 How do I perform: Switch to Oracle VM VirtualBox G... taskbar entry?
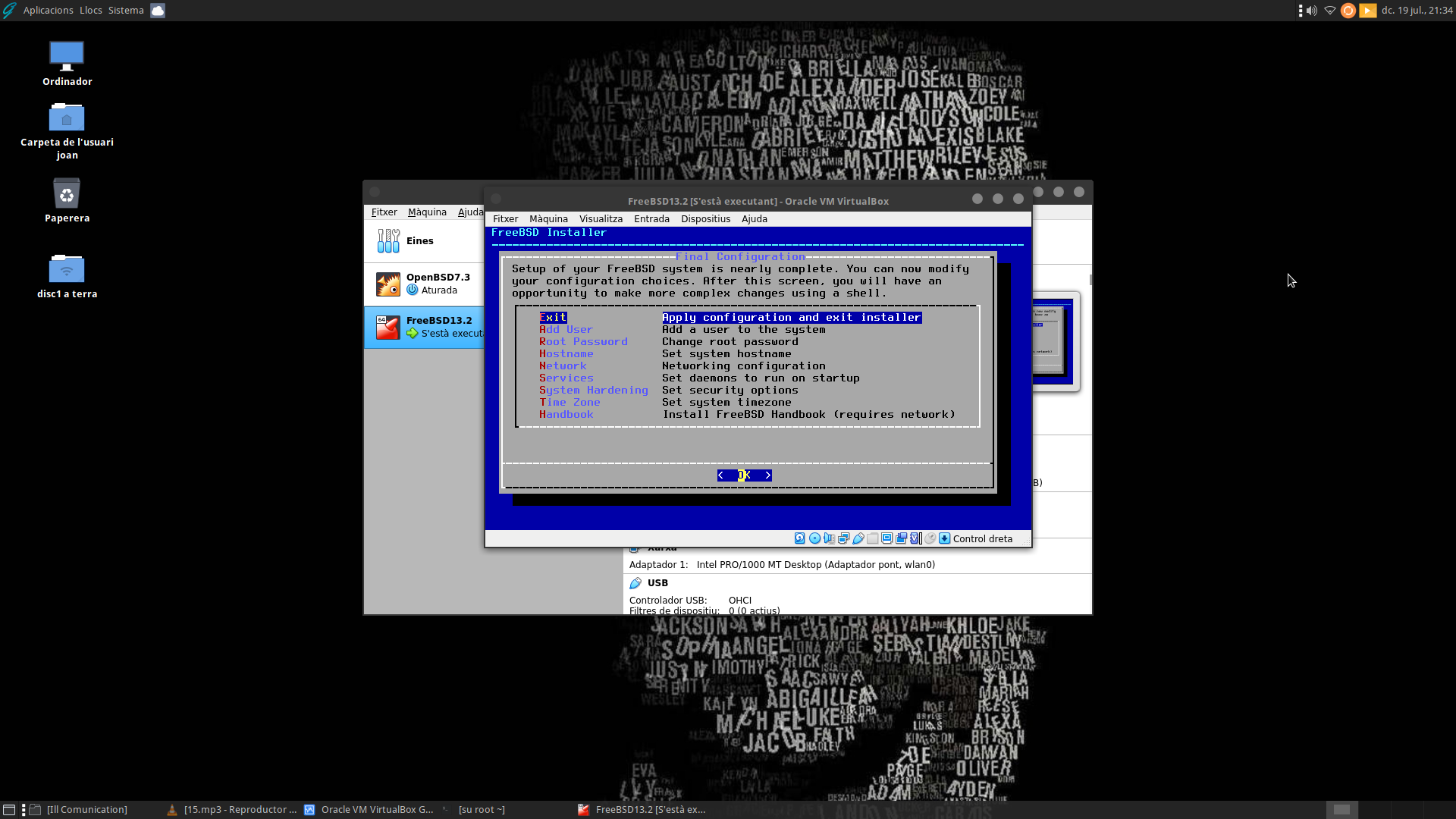point(369,810)
